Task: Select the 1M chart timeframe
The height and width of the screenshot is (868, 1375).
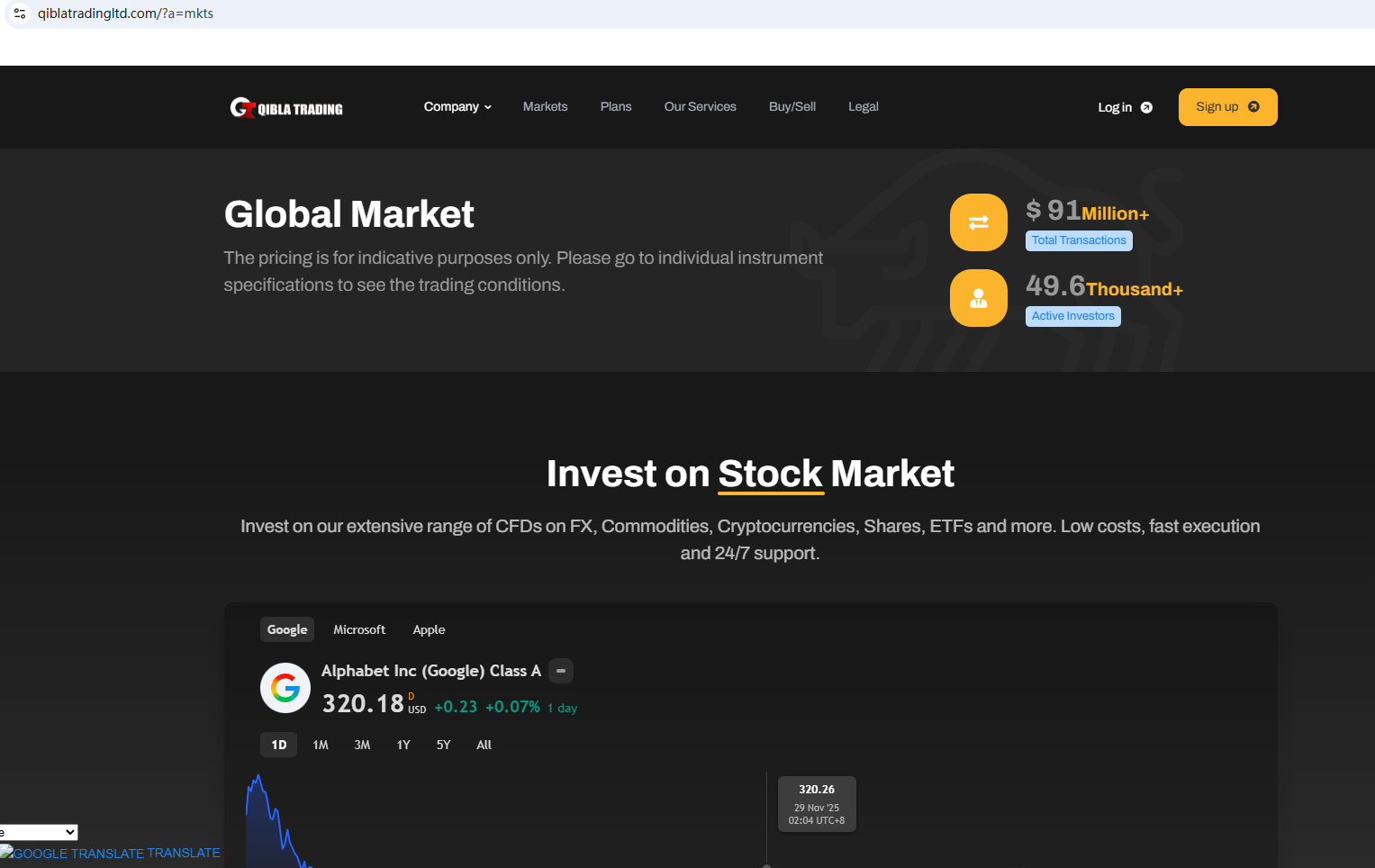Action: [321, 745]
